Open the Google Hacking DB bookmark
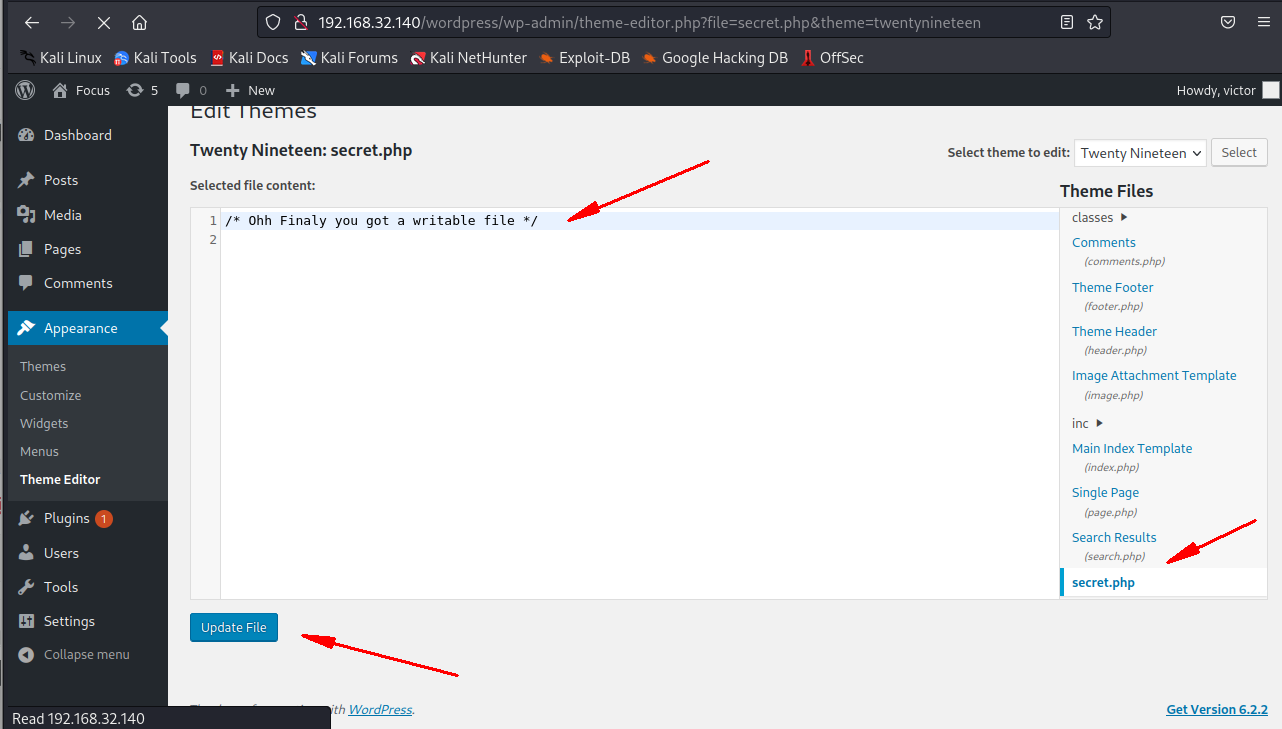Viewport: 1282px width, 729px height. point(715,58)
